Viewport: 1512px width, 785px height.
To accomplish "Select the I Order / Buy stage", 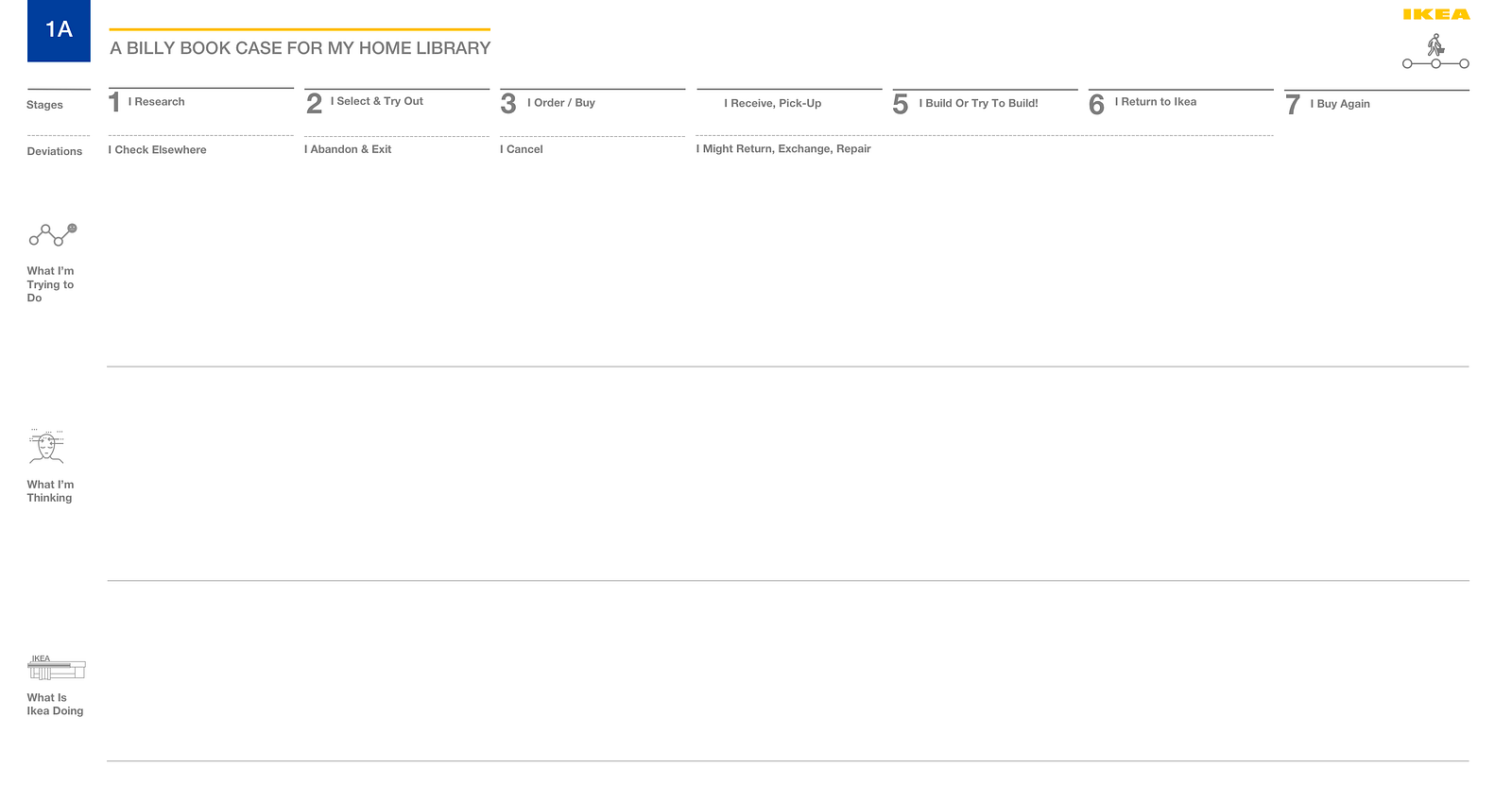I will (561, 103).
